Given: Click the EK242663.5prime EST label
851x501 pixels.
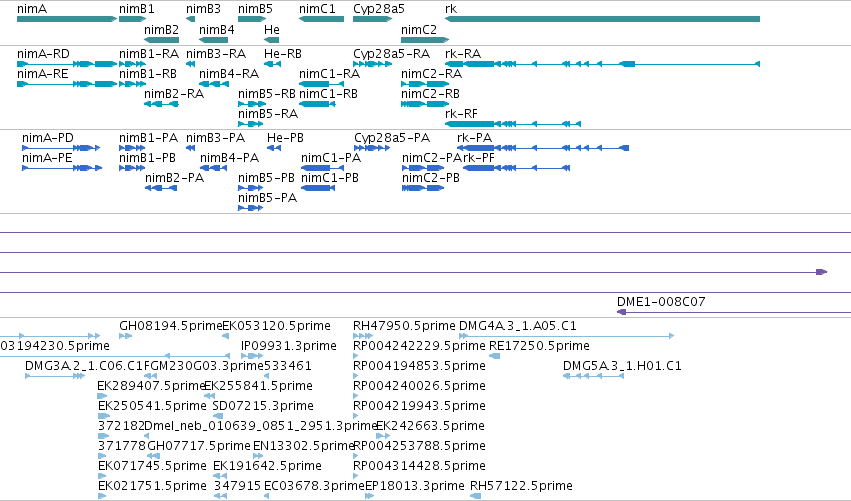Looking at the screenshot, I should (430, 426).
